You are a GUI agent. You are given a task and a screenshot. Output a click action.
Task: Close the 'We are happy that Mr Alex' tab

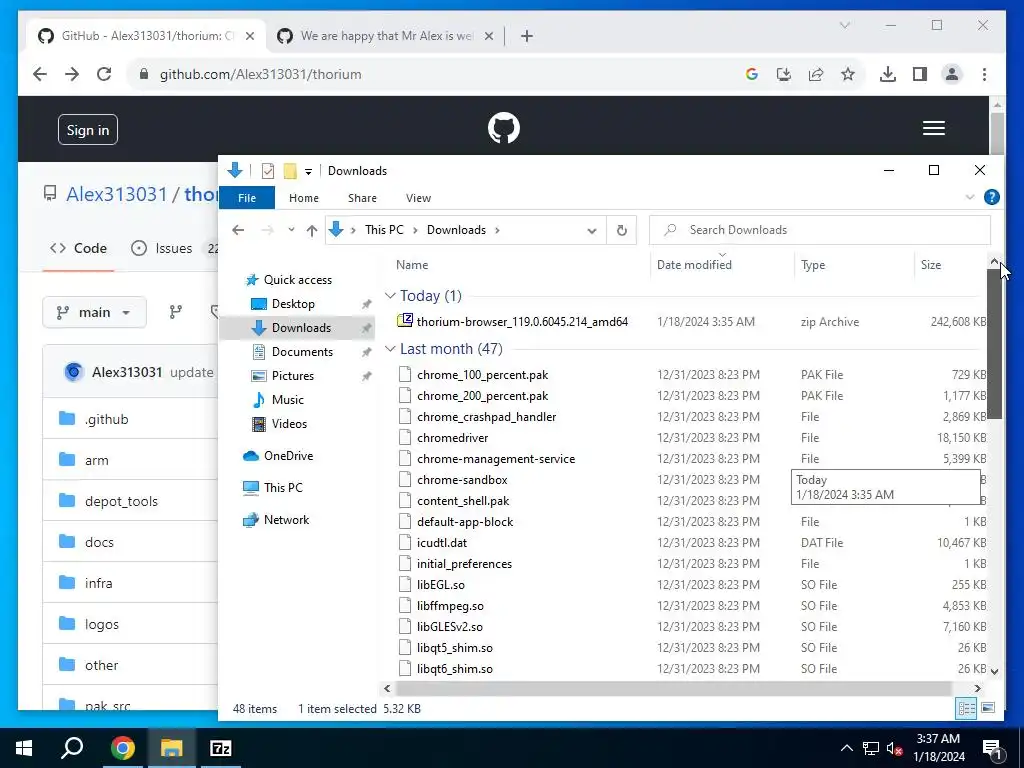pos(488,36)
